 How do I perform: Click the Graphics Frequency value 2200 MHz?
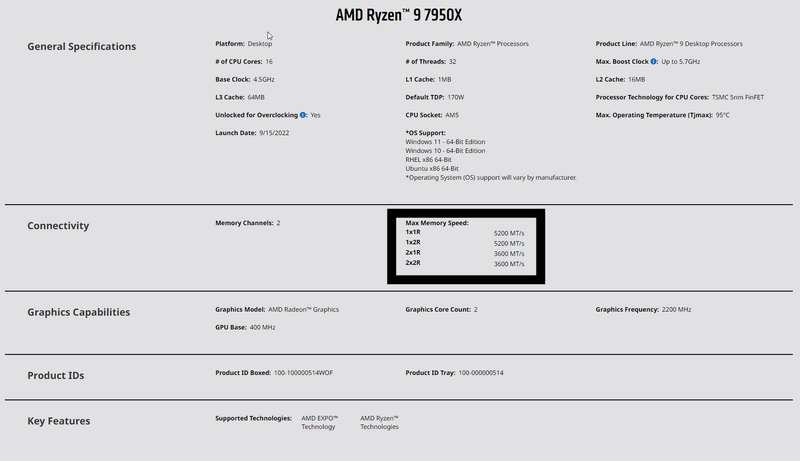tap(677, 310)
